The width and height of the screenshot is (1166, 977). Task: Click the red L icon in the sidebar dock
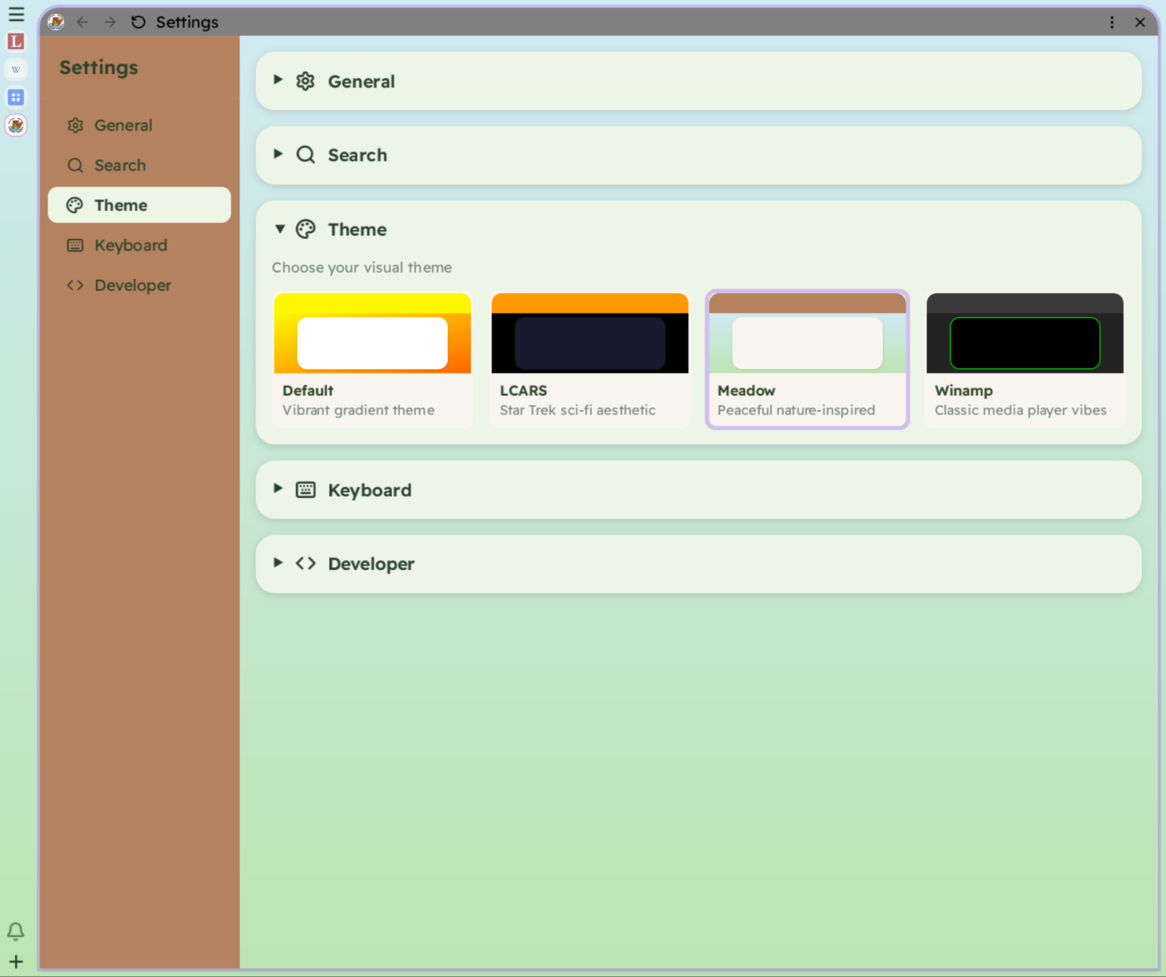[x=15, y=41]
